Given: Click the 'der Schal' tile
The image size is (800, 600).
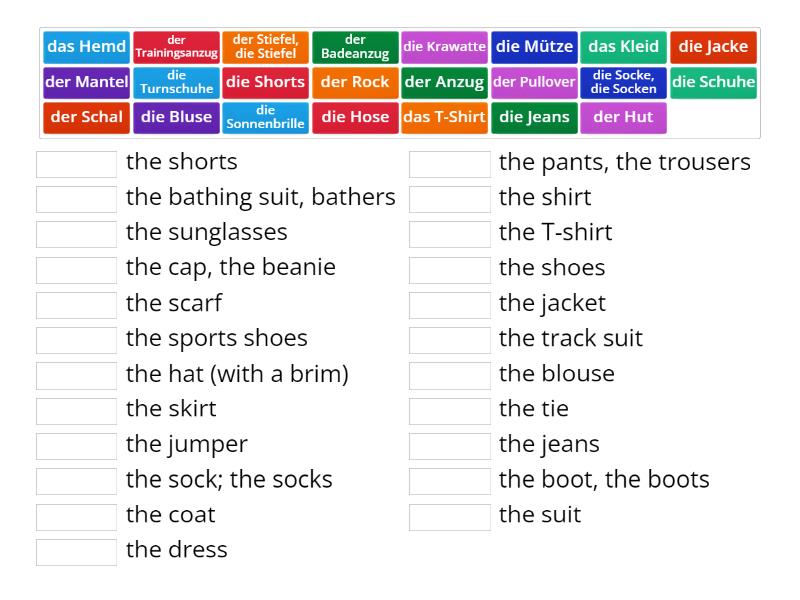Looking at the screenshot, I should click(x=87, y=117).
